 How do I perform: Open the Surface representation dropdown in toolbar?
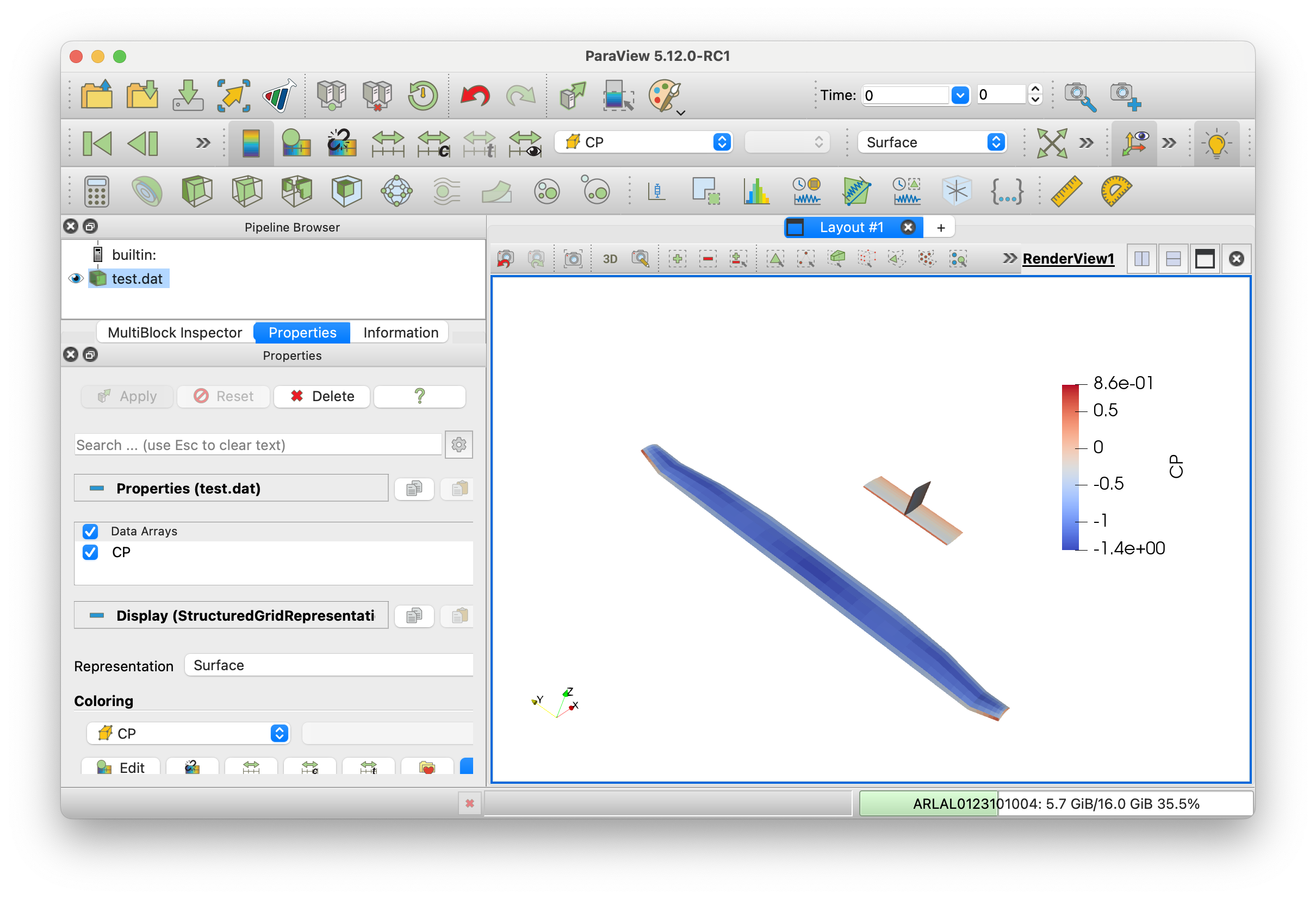pos(932,142)
